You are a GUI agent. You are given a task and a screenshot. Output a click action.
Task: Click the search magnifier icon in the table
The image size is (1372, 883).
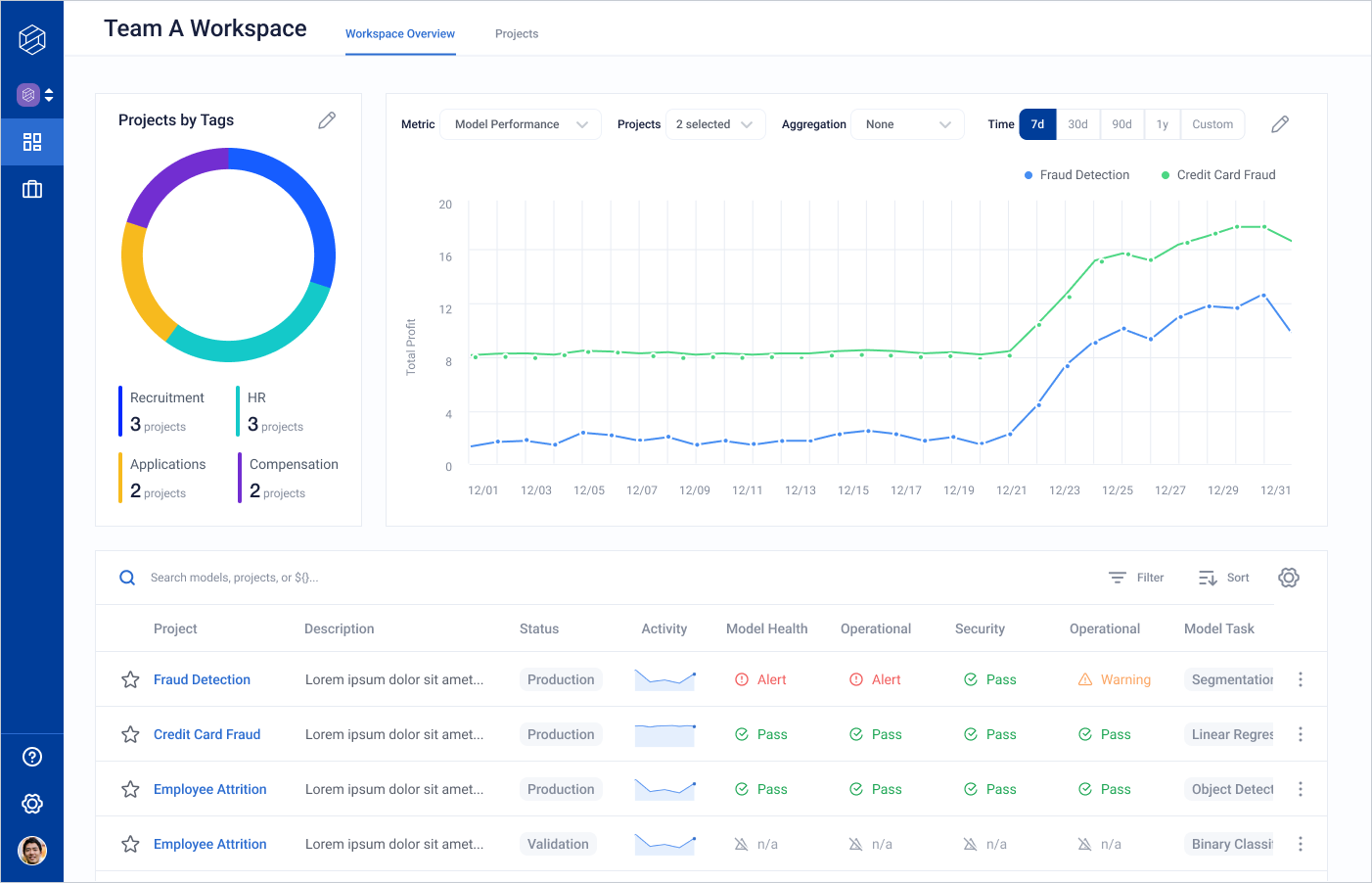(126, 578)
